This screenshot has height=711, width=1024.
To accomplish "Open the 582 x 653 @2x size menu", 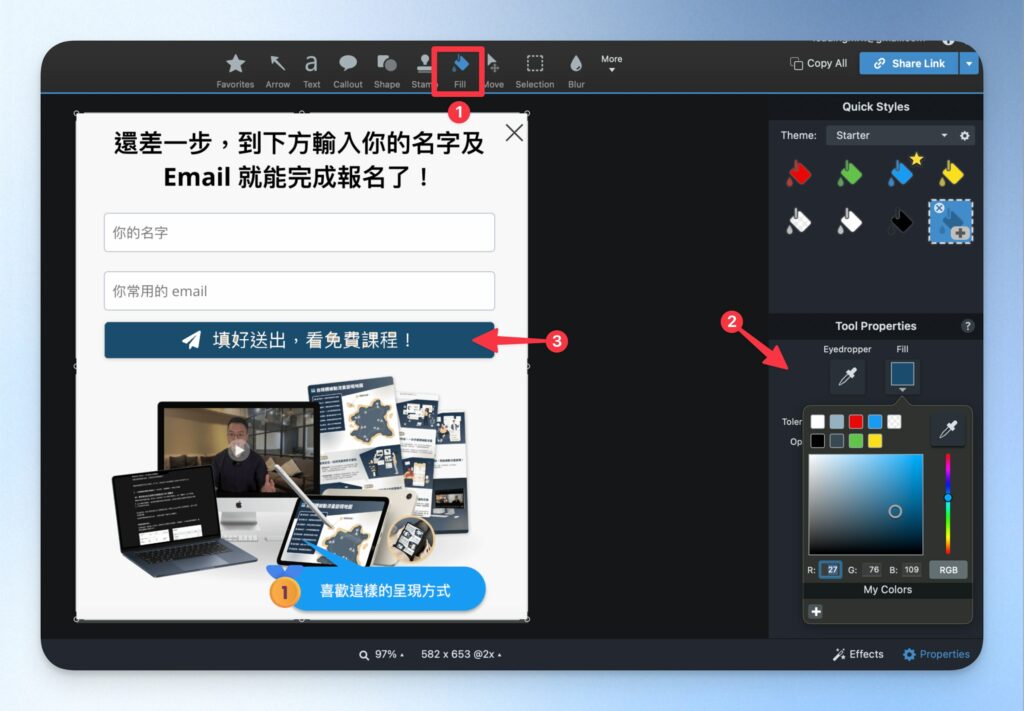I will click(x=461, y=654).
